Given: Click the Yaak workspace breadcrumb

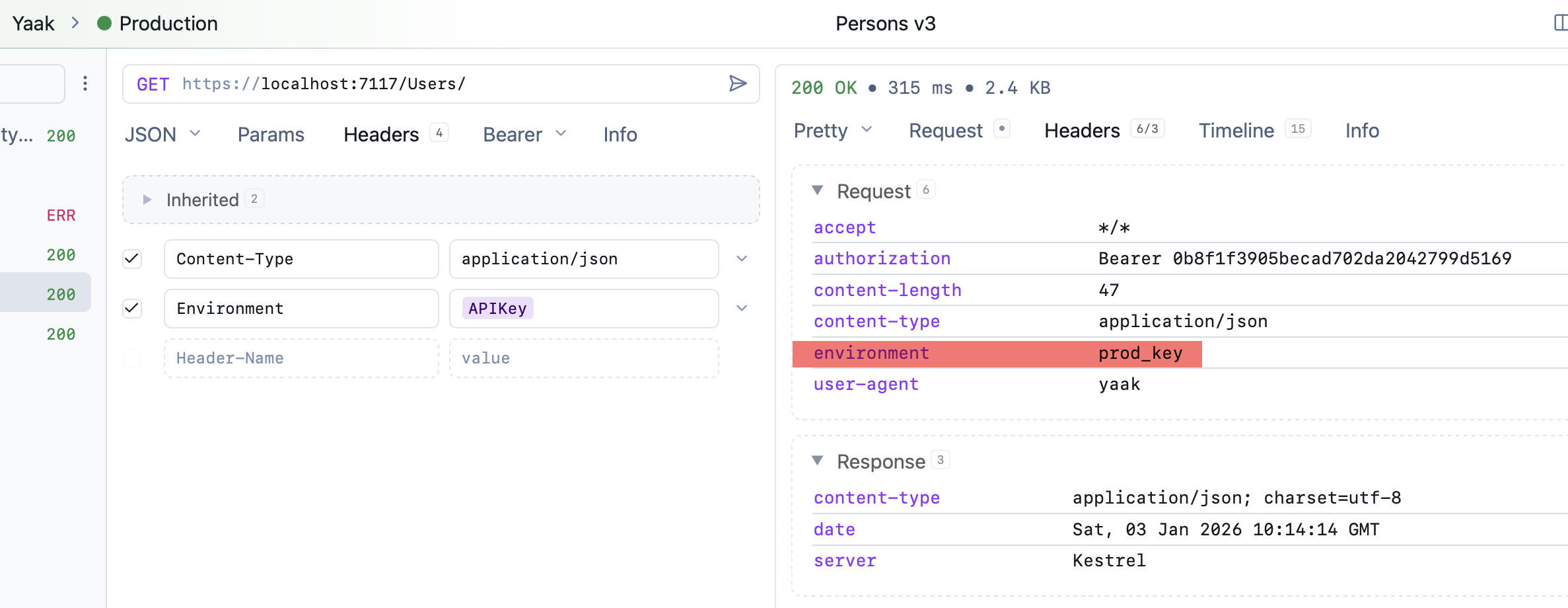Looking at the screenshot, I should 33,24.
